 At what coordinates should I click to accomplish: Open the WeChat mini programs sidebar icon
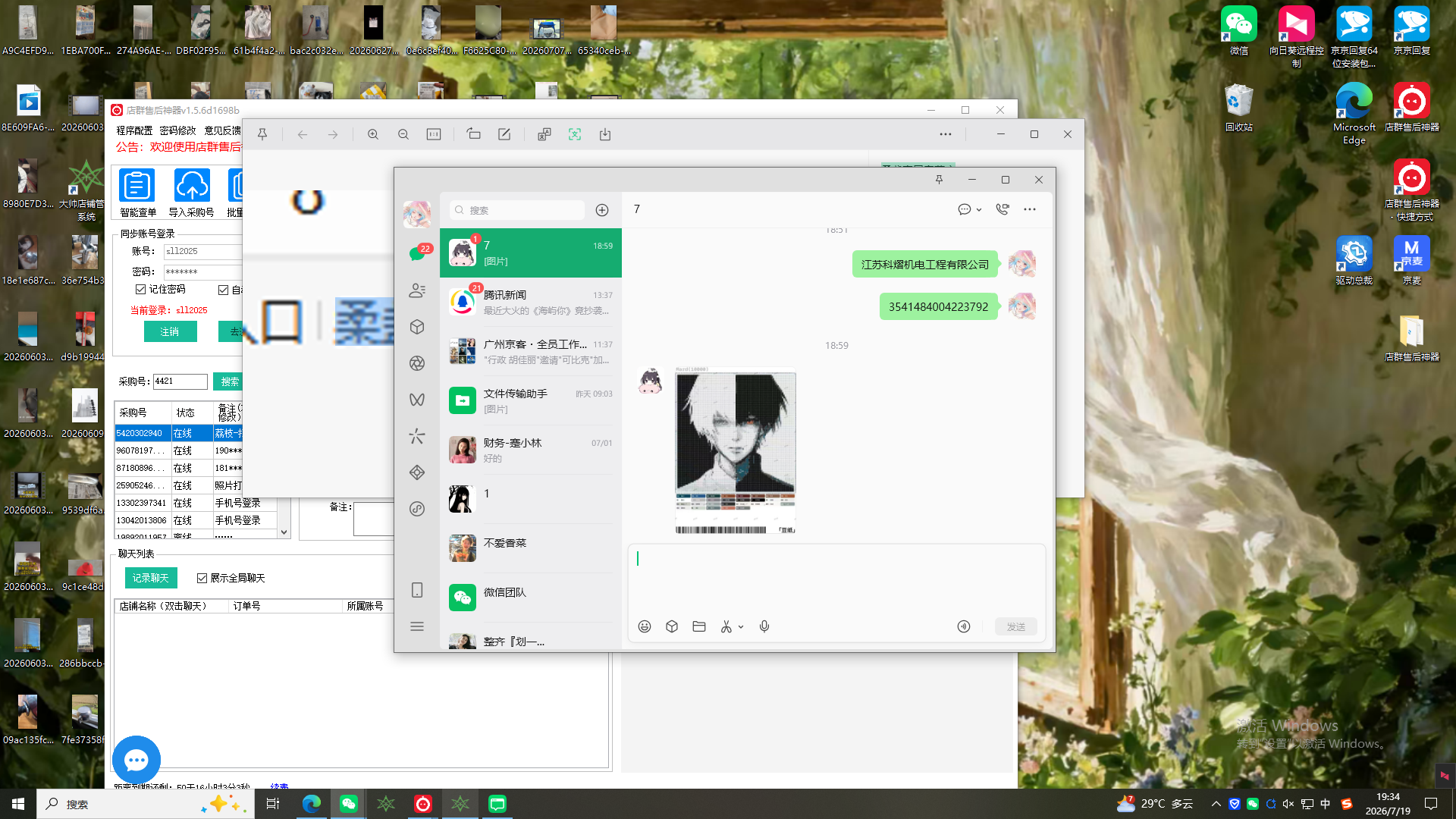click(417, 509)
